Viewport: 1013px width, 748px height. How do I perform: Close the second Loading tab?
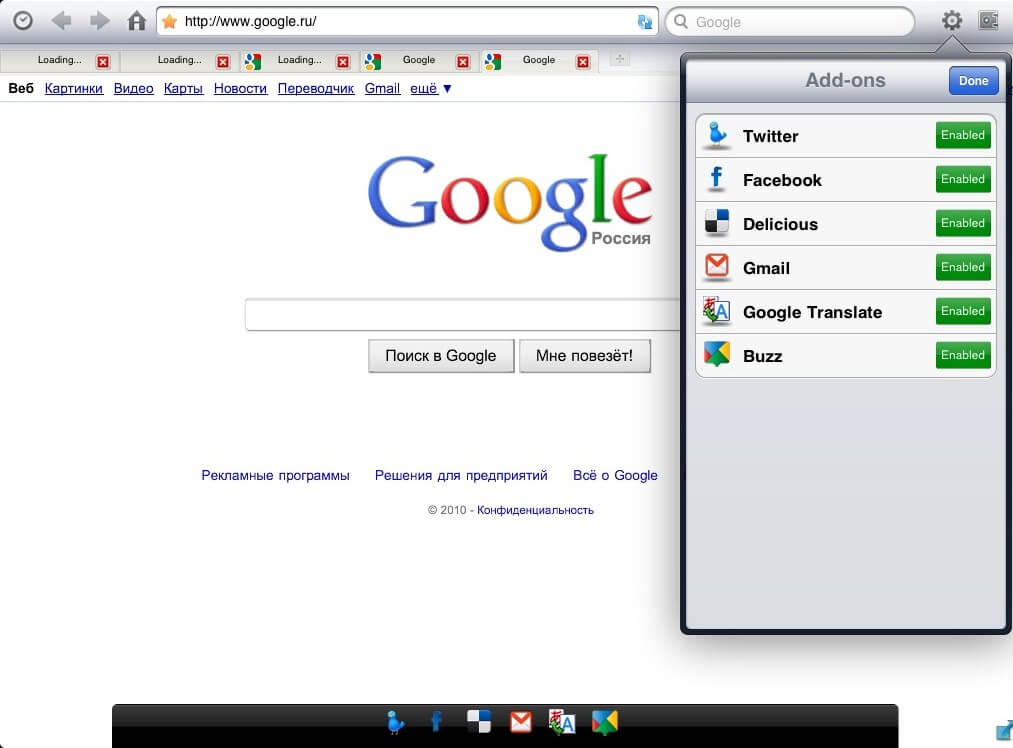pos(223,61)
